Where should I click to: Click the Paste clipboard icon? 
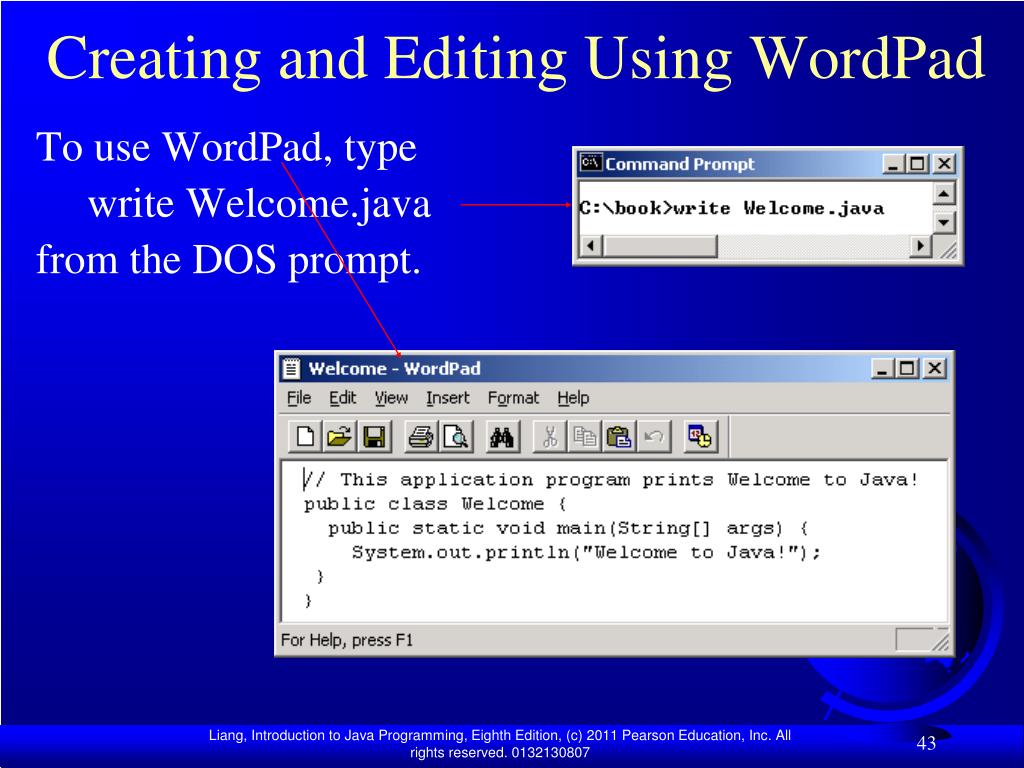click(618, 437)
